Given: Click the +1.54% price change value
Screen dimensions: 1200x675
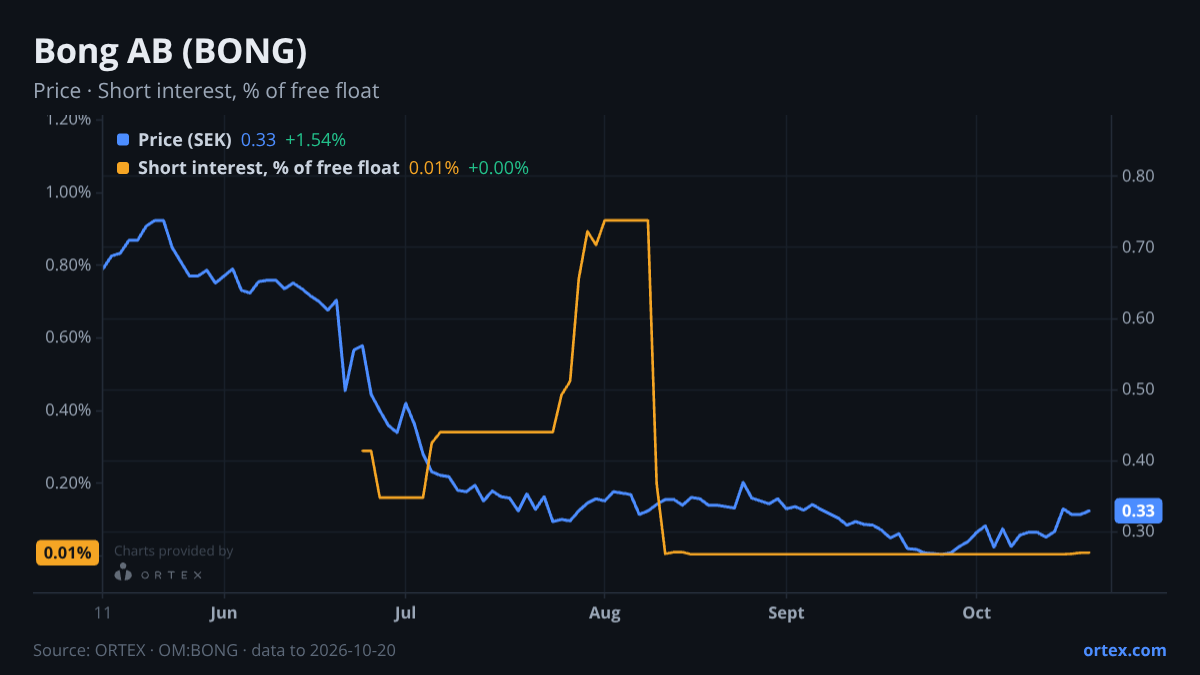Looking at the screenshot, I should point(315,140).
